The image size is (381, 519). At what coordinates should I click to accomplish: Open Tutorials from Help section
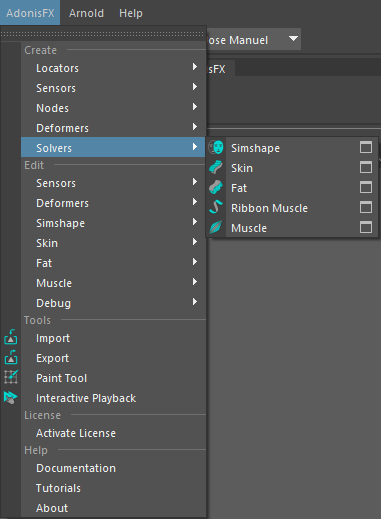(113, 488)
